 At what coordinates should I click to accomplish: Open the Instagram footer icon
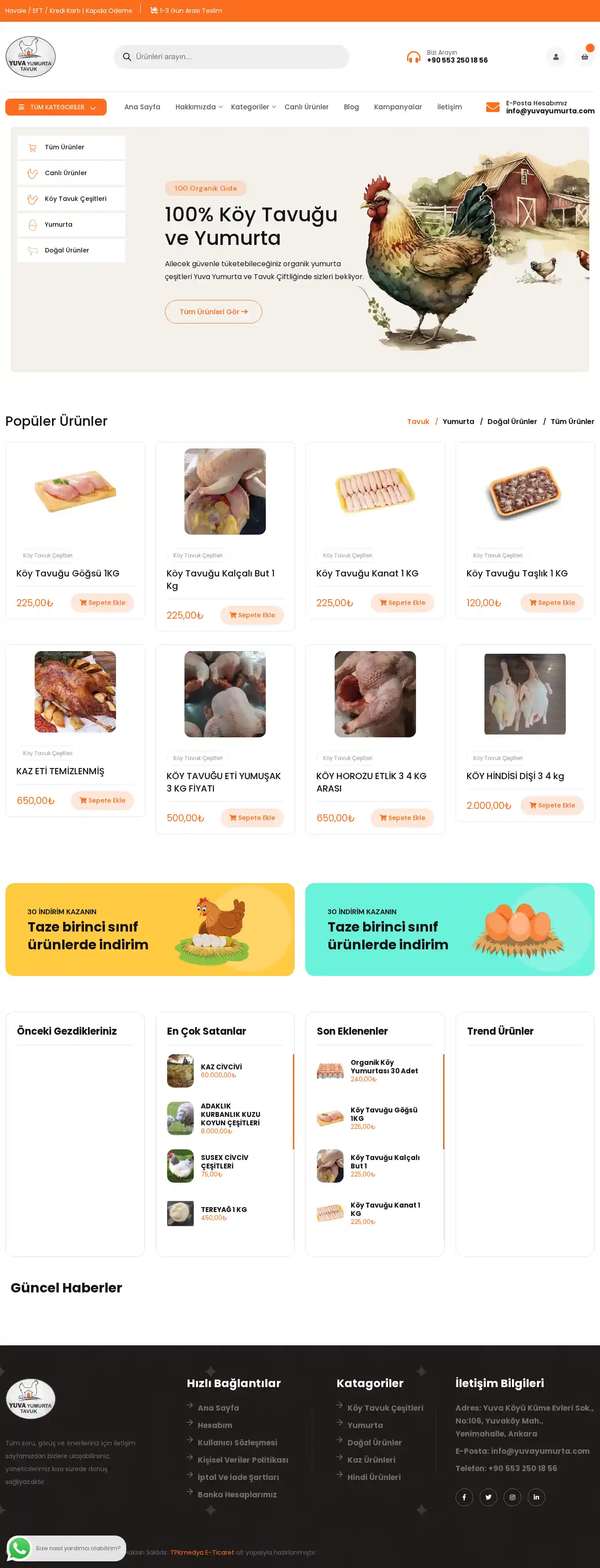[512, 1497]
